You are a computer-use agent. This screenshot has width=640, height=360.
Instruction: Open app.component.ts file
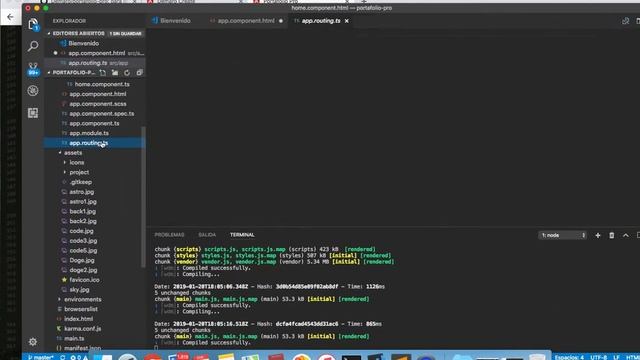pos(93,123)
